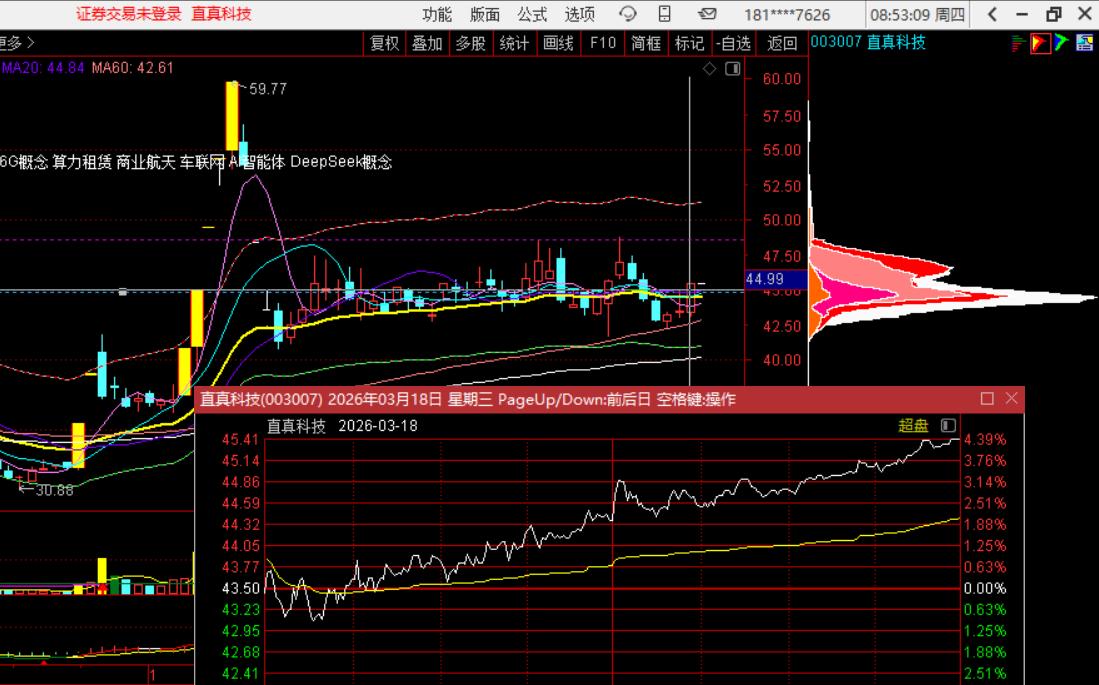Click the diamond icon atop K-line chart
Image resolution: width=1099 pixels, height=685 pixels.
click(709, 69)
